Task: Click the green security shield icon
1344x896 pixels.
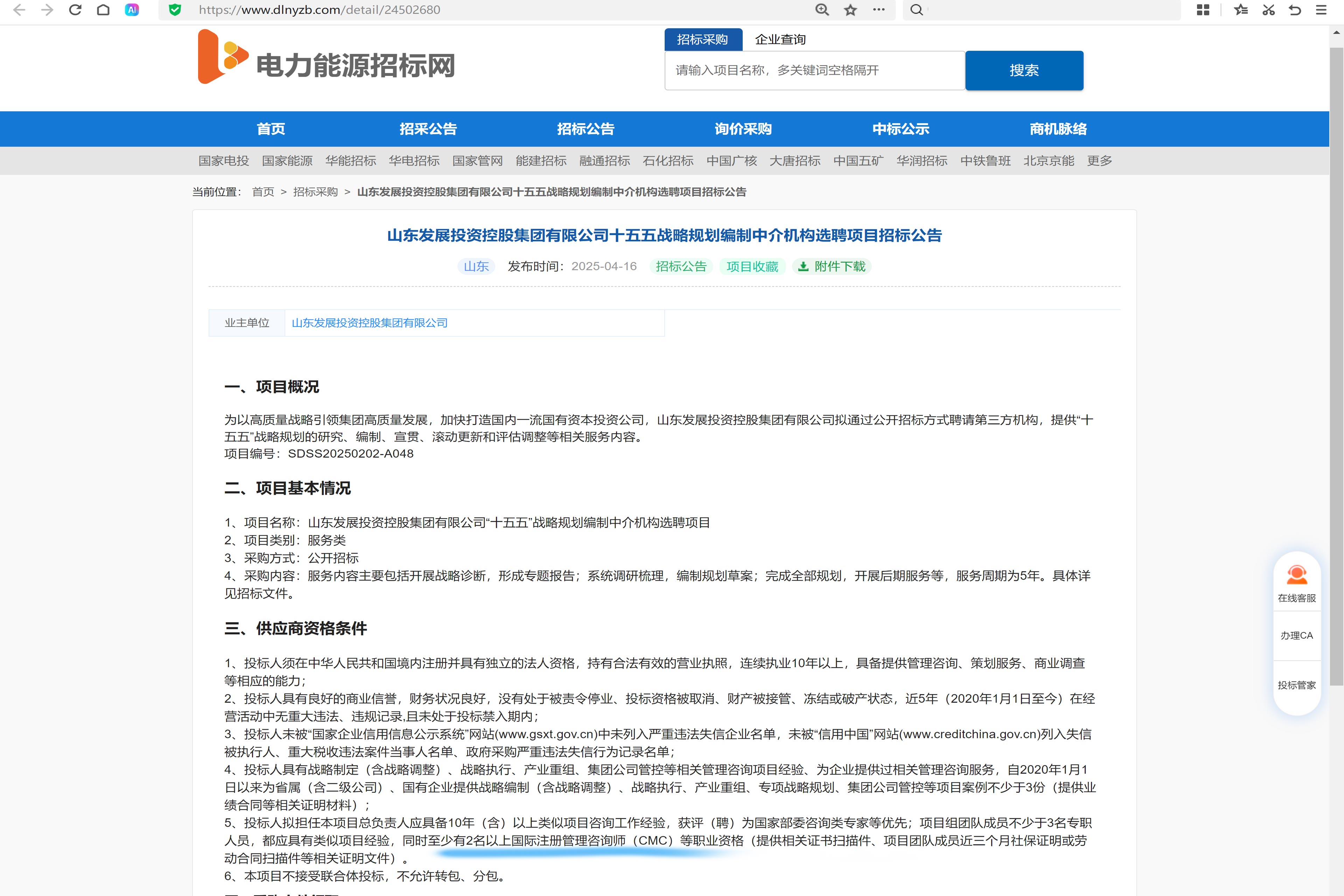Action: (x=175, y=10)
